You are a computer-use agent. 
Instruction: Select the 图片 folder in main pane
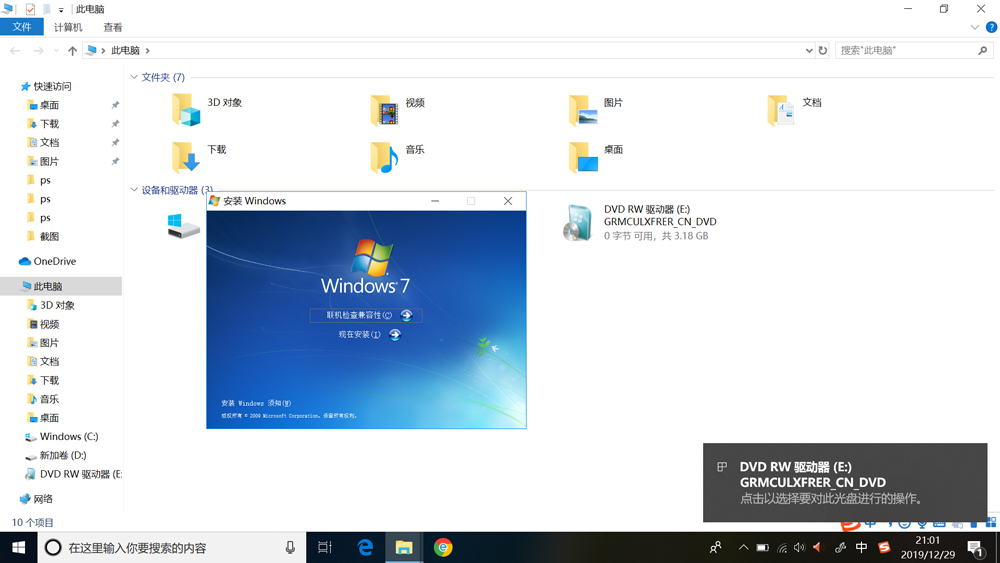pyautogui.click(x=596, y=109)
